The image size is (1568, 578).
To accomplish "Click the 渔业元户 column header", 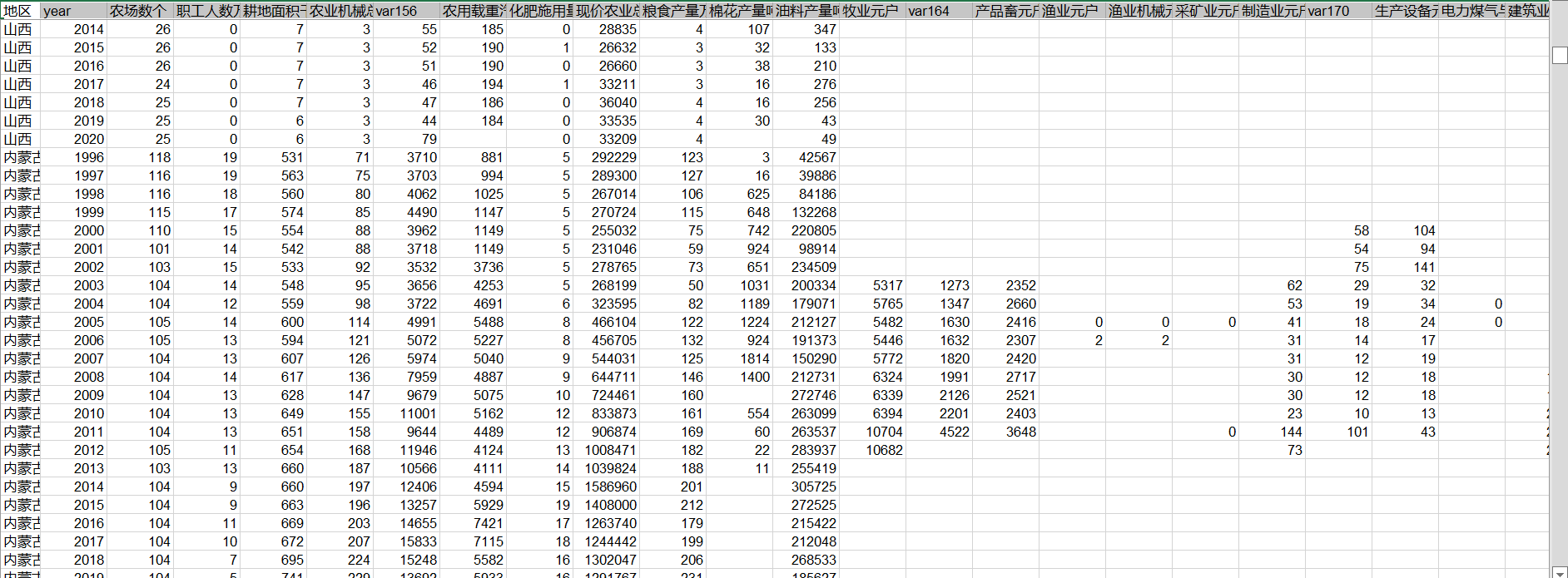I will coord(1072,11).
